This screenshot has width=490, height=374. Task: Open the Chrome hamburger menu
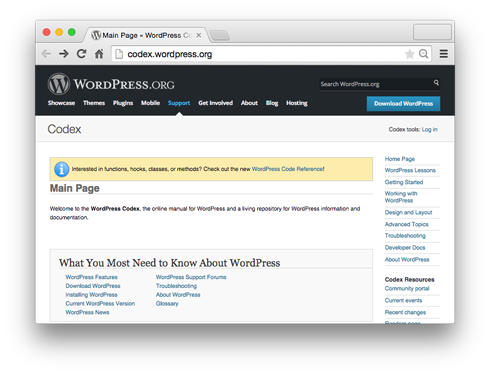coord(443,54)
